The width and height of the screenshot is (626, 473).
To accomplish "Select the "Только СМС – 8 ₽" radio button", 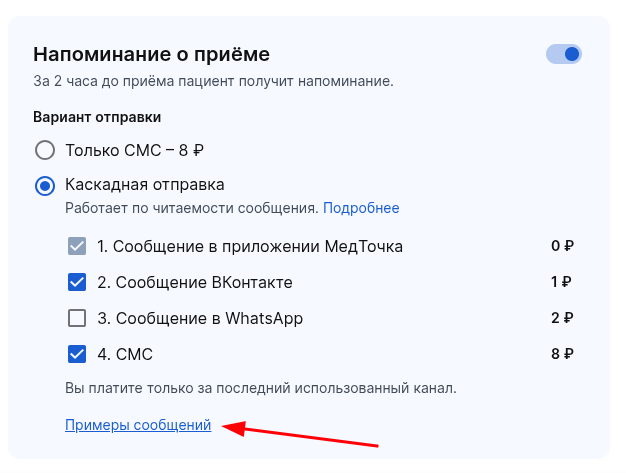I will coord(45,151).
